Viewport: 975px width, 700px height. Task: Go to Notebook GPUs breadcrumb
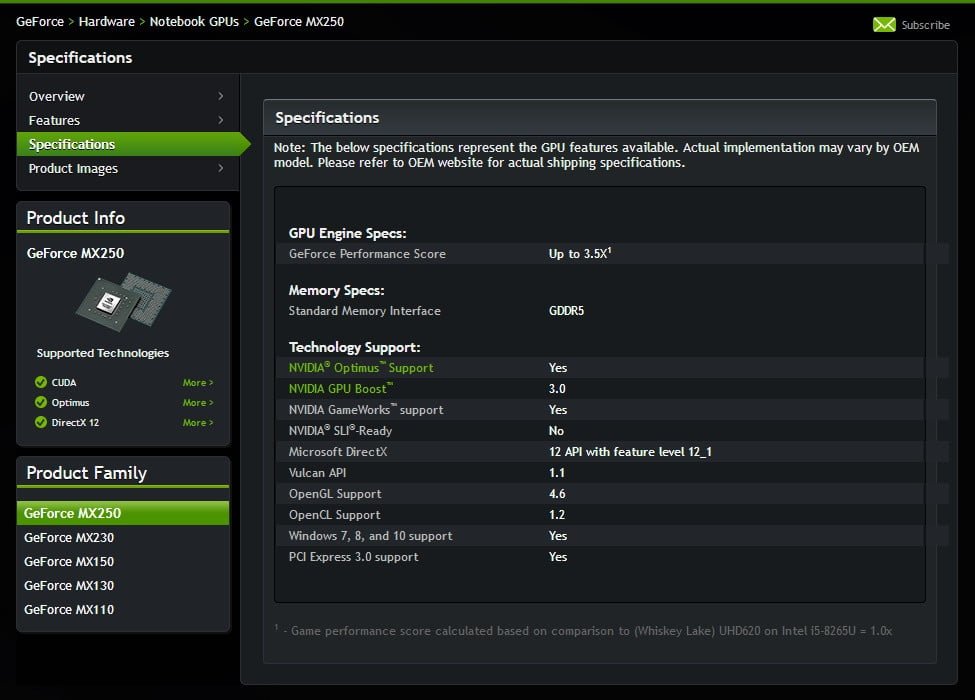click(x=194, y=21)
